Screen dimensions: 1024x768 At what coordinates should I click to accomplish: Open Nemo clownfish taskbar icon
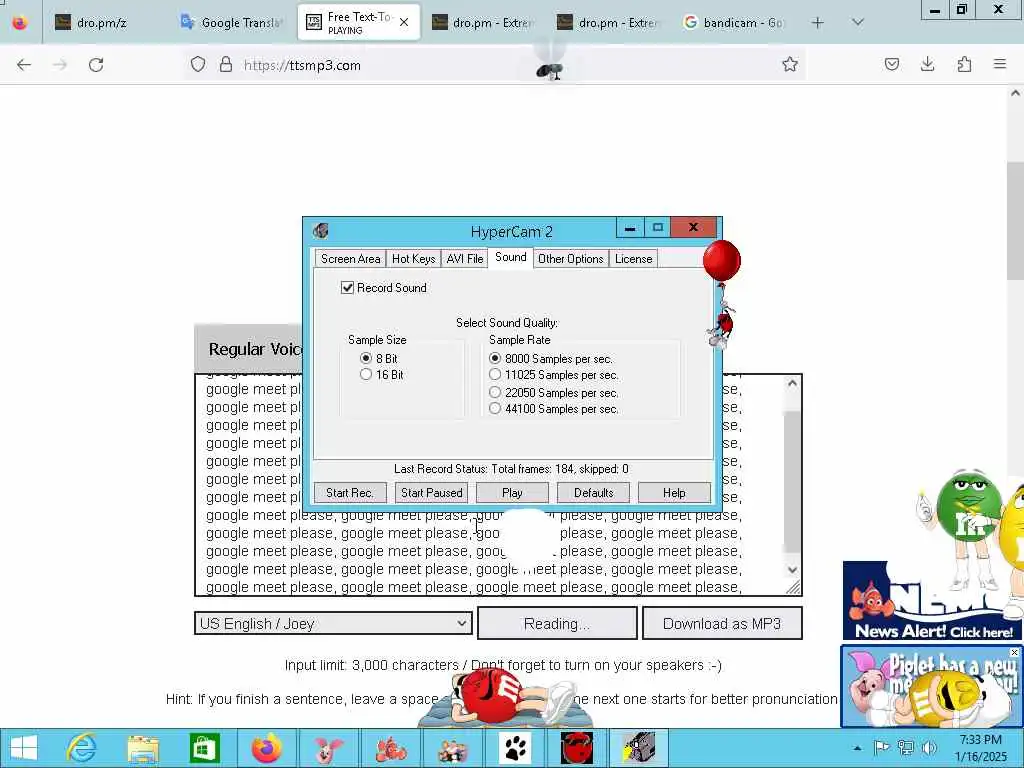[390, 748]
